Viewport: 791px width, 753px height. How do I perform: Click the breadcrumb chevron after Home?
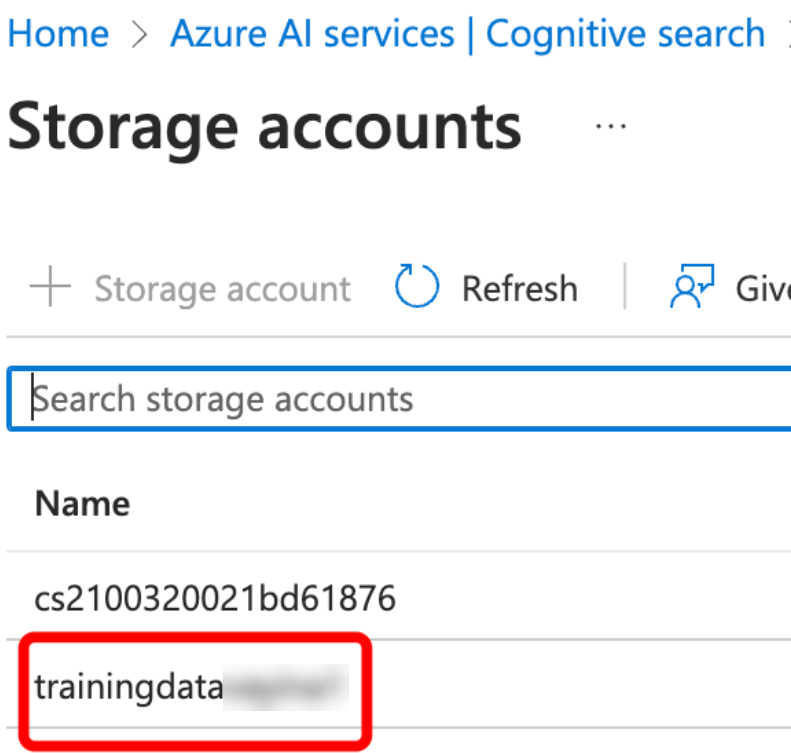point(139,35)
